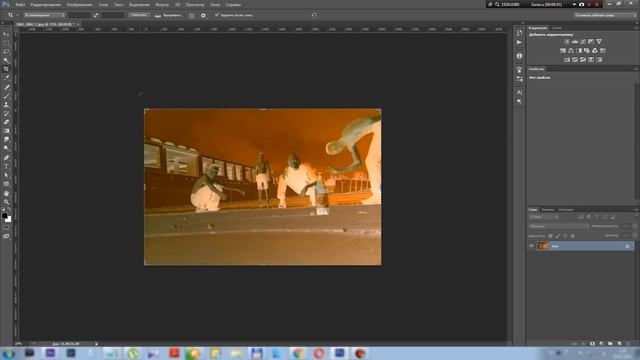The image size is (640, 360).
Task: Select the Crop tool in toolbox
Action: point(6,69)
